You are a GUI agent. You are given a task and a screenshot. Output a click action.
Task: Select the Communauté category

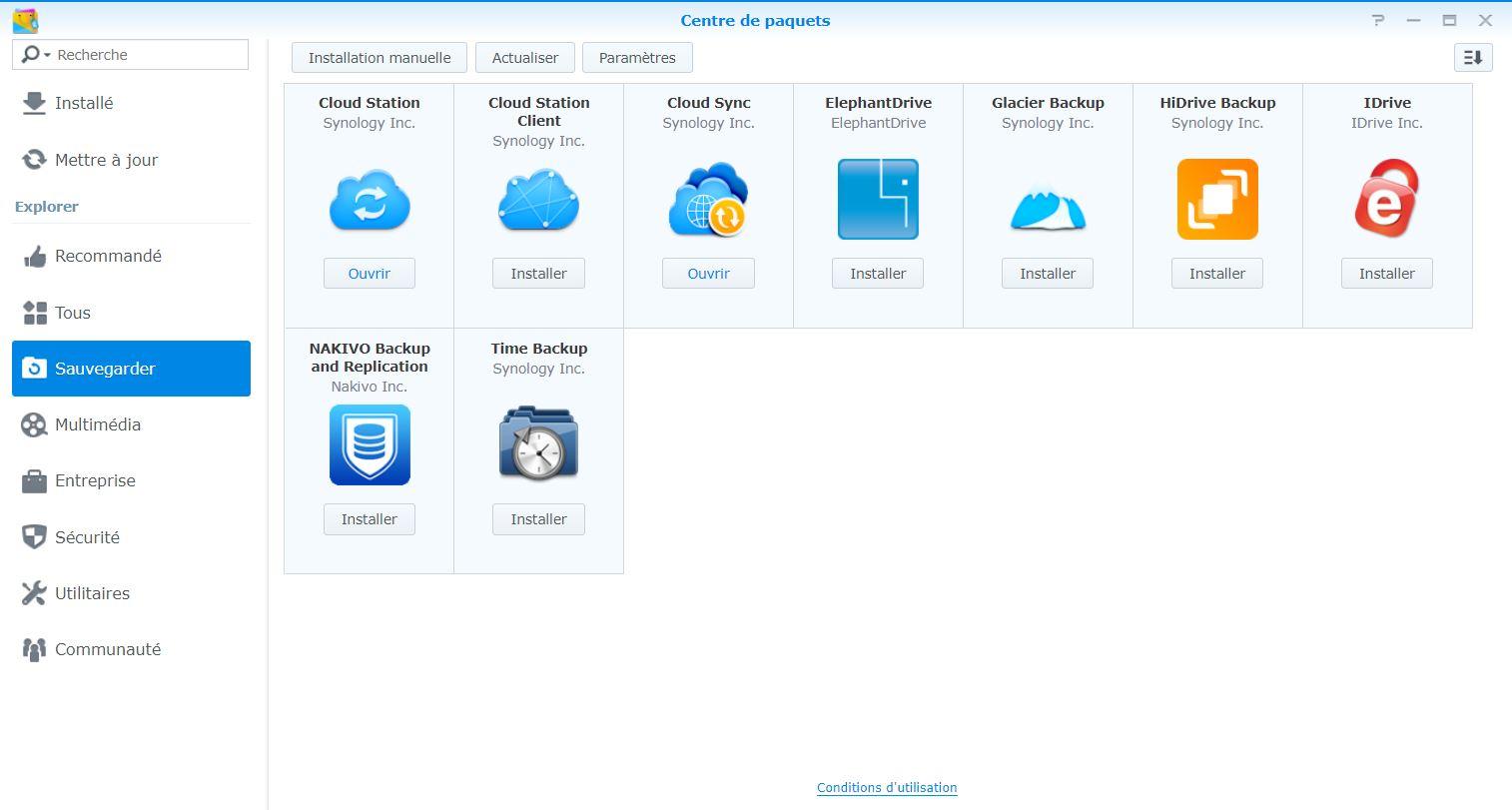108,649
